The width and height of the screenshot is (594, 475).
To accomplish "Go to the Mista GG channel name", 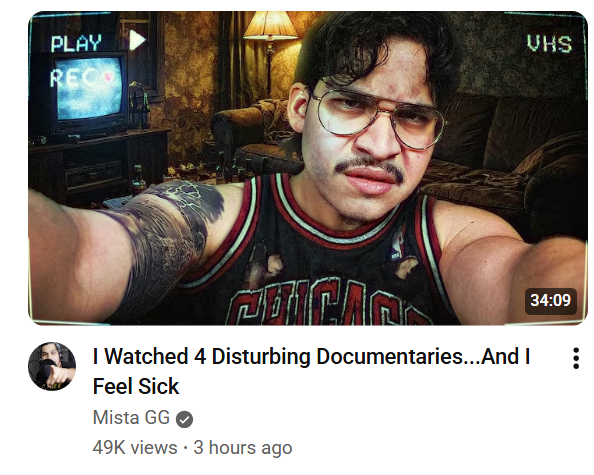I will [131, 418].
